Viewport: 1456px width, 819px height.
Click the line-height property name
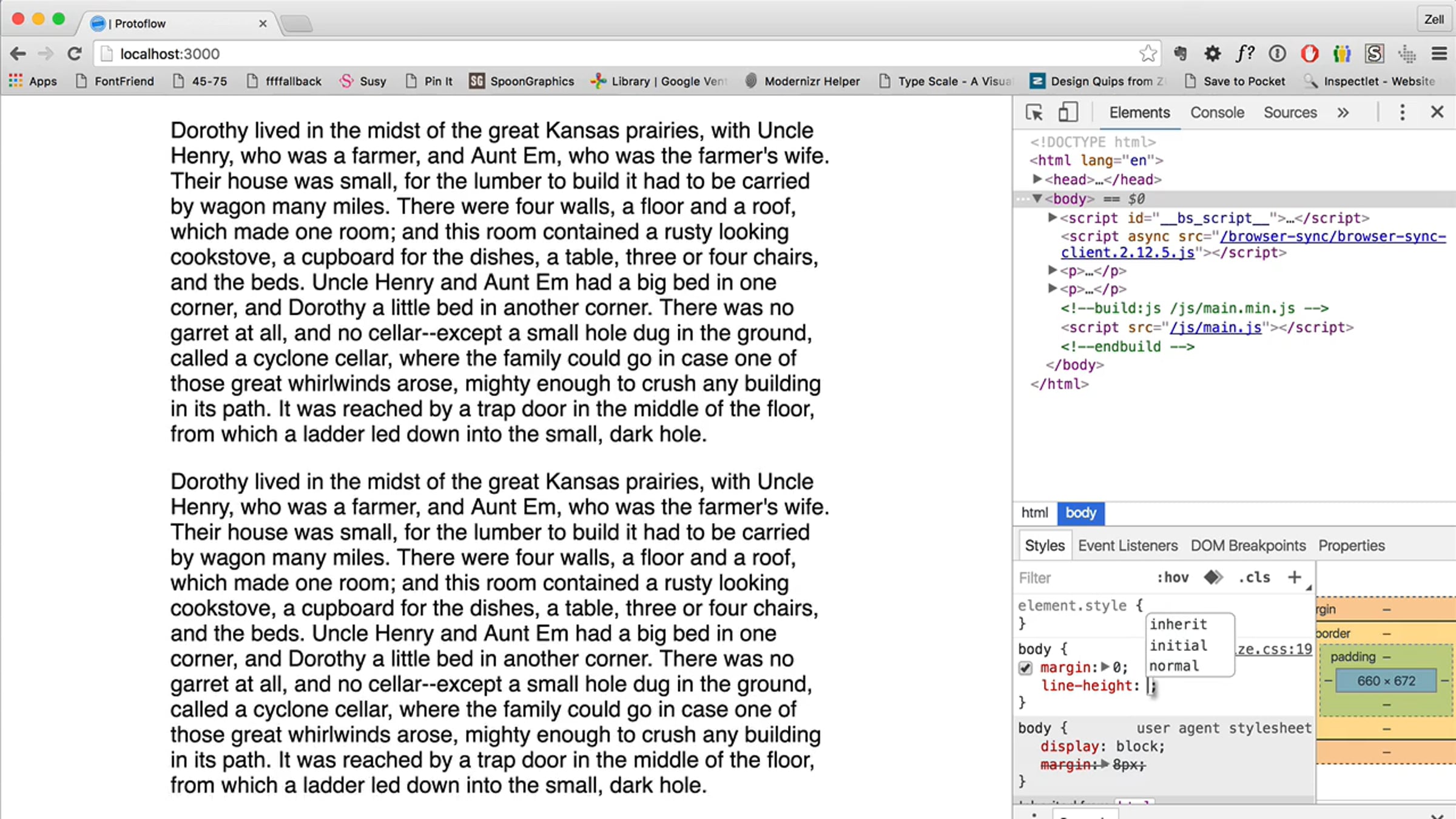click(1087, 686)
